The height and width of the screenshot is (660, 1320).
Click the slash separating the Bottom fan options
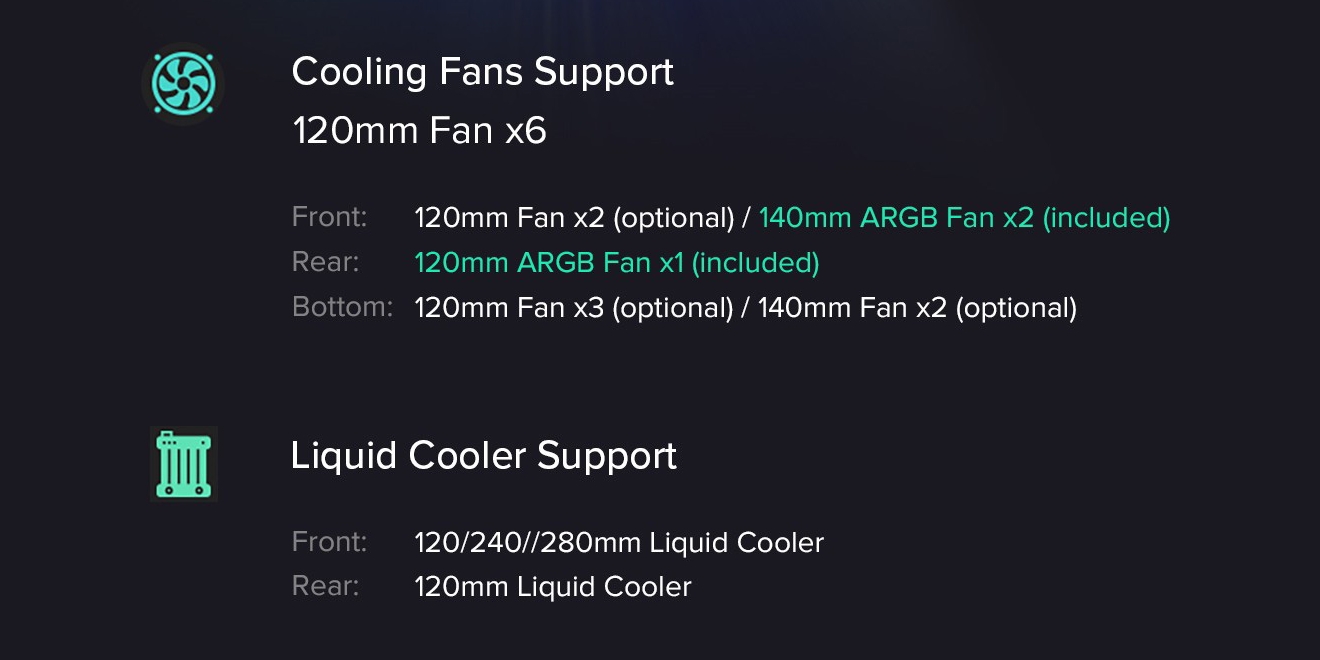pos(746,308)
